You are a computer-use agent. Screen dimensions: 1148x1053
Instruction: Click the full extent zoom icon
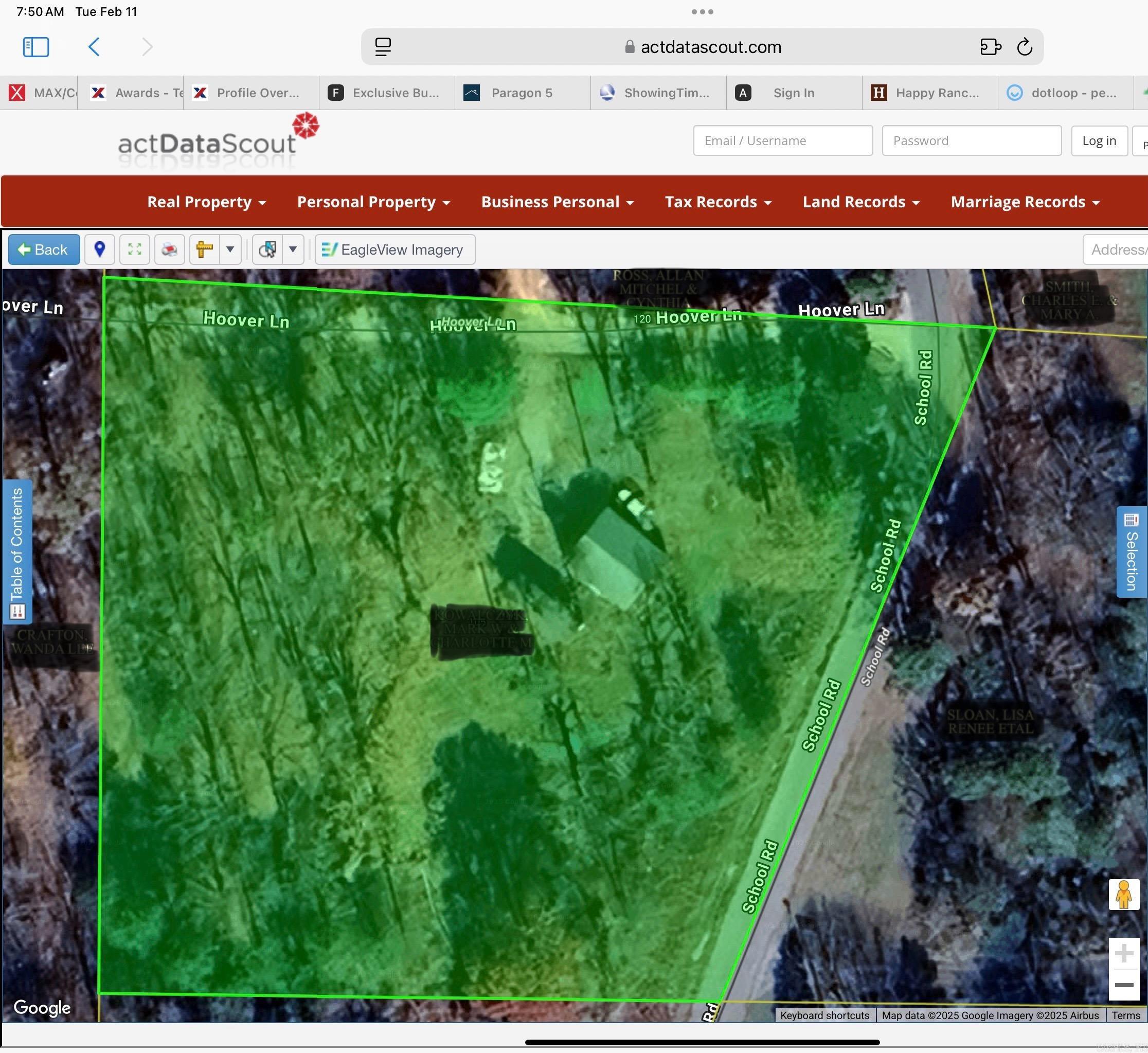(134, 249)
